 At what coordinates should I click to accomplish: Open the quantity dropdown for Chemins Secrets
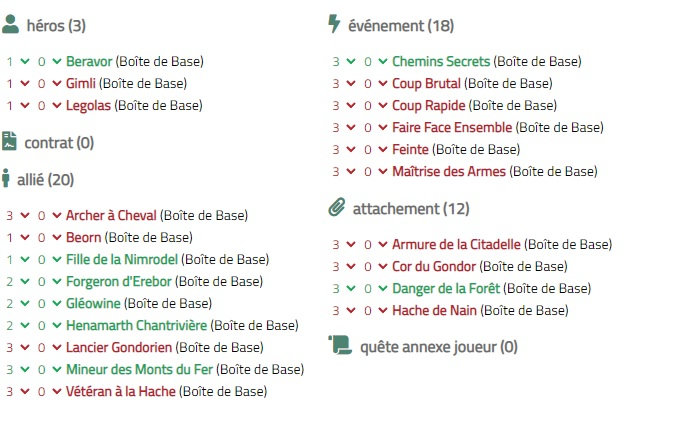tap(351, 61)
